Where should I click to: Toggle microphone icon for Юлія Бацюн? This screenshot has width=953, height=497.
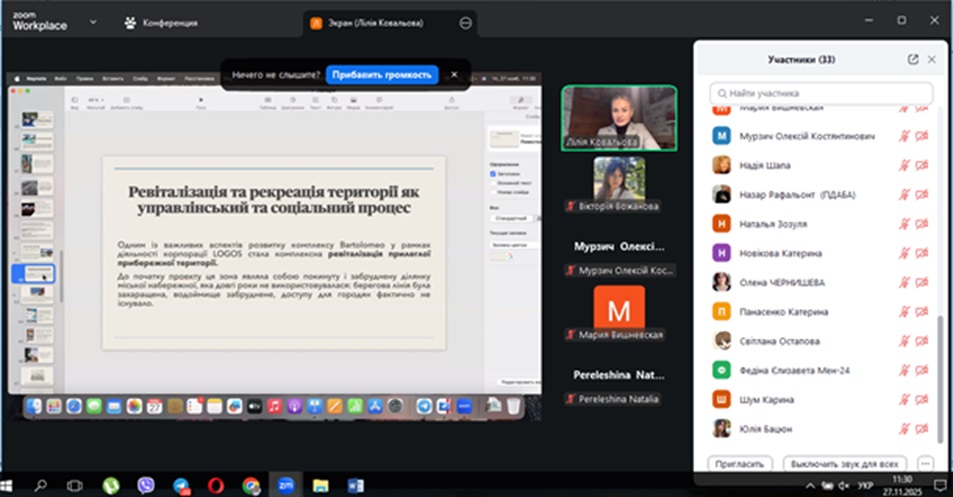pos(905,428)
